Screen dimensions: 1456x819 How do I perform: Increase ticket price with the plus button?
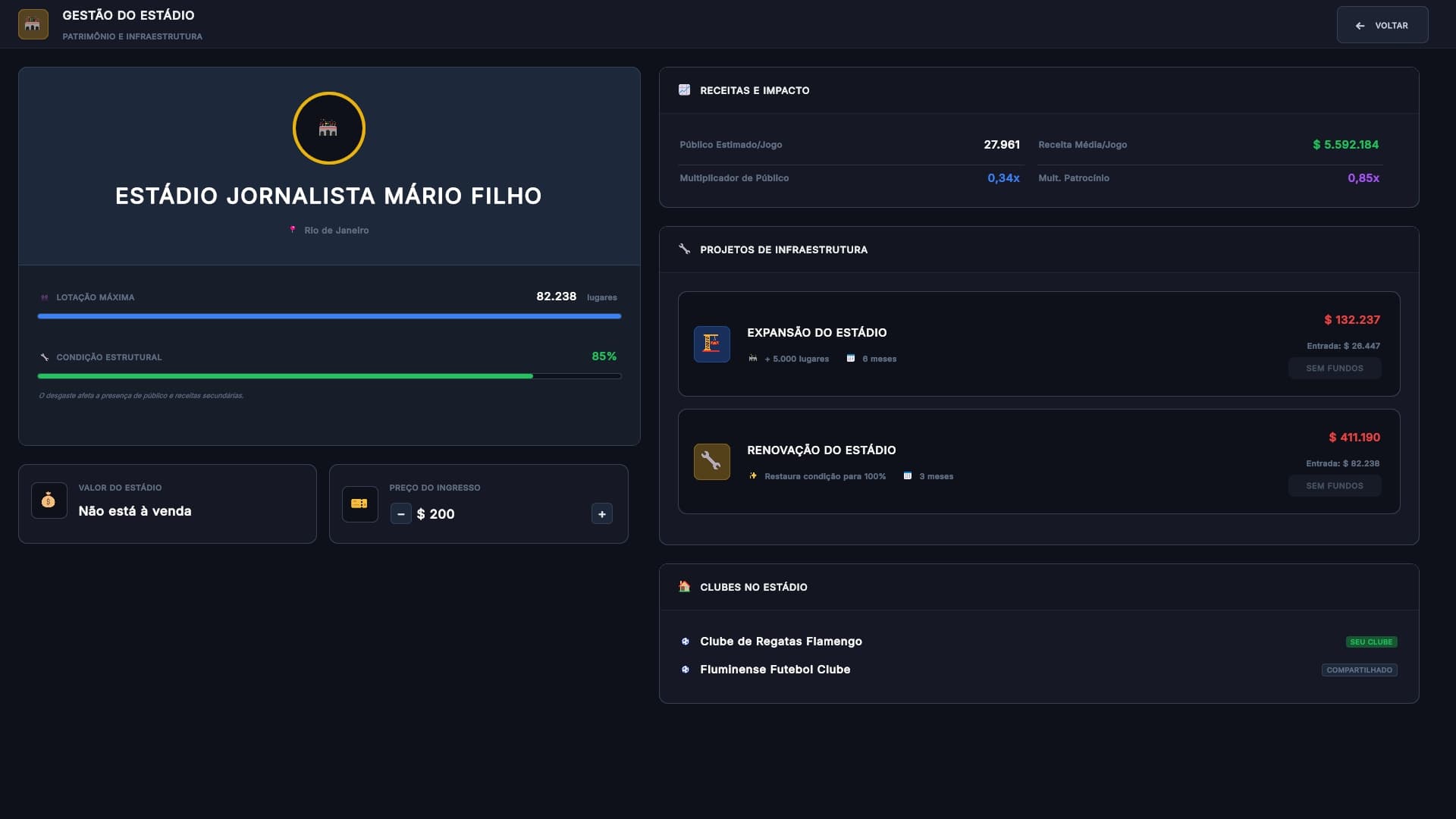point(601,513)
